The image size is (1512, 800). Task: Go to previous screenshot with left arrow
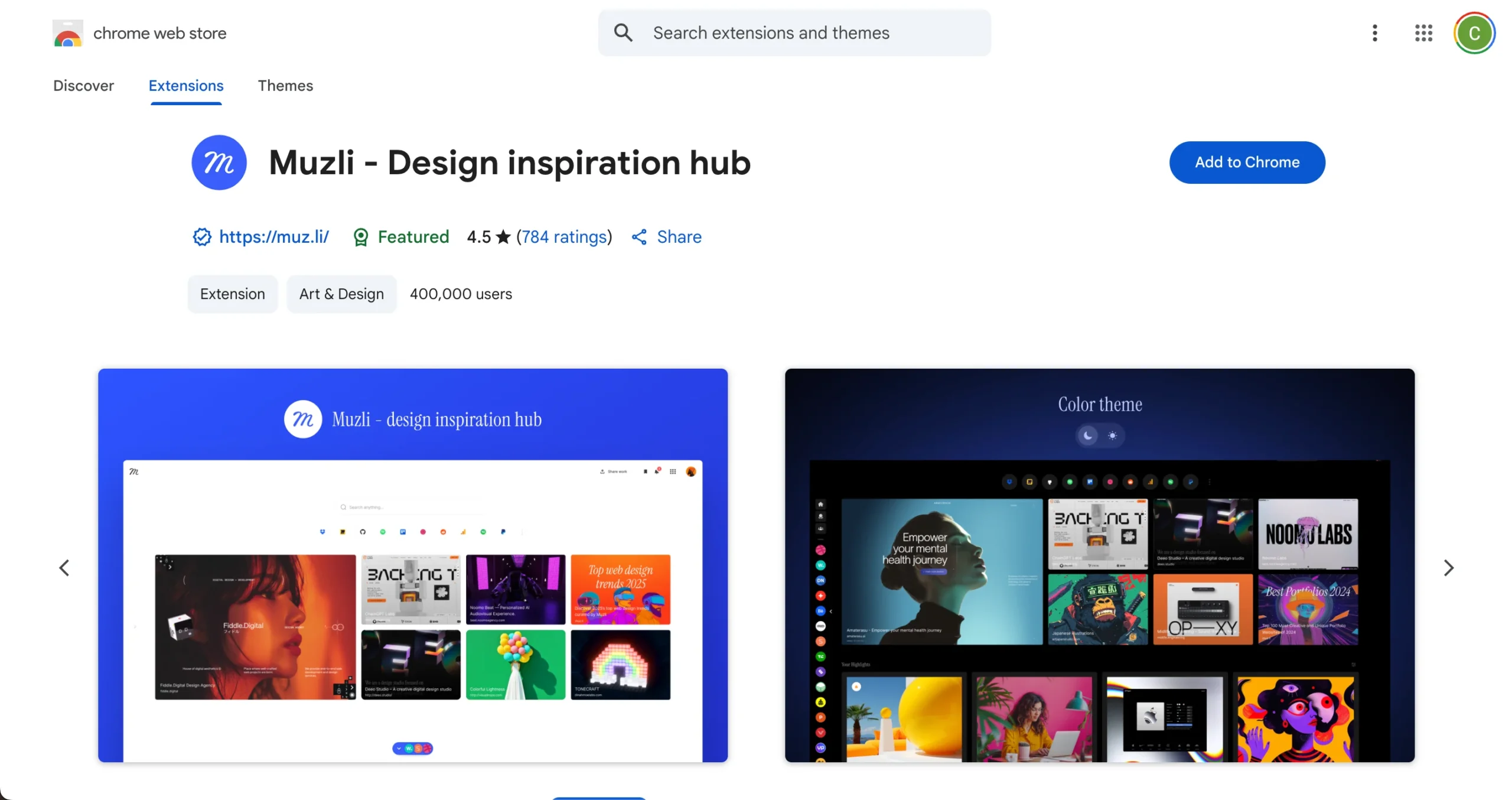point(64,567)
